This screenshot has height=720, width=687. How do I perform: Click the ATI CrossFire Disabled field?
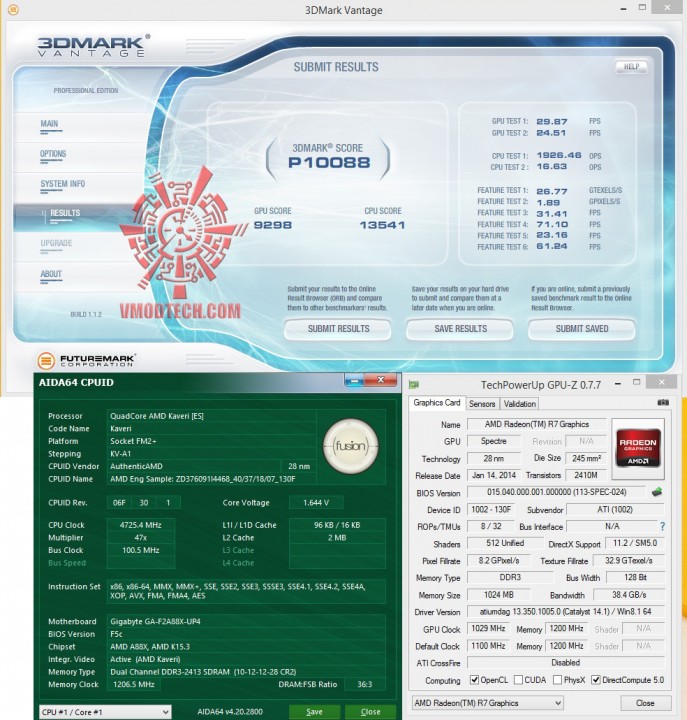point(566,663)
